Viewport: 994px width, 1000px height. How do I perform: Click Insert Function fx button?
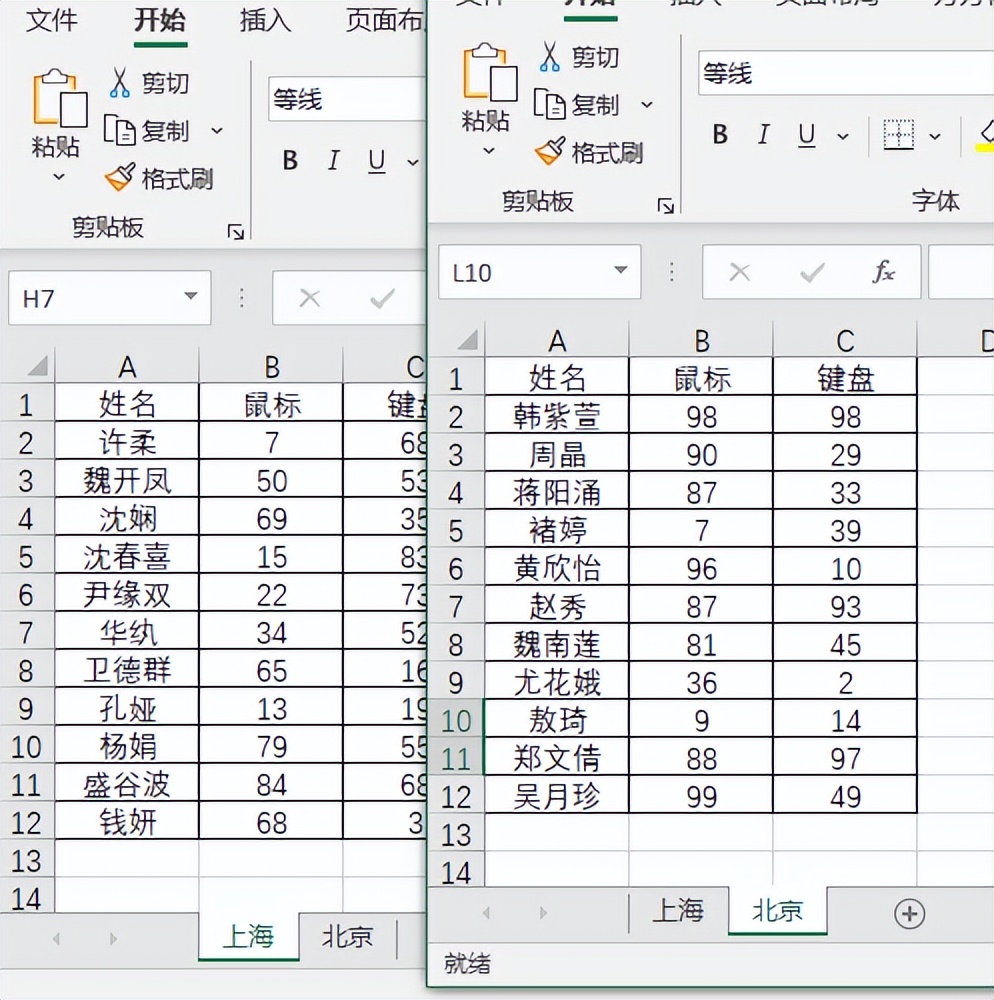[x=884, y=272]
